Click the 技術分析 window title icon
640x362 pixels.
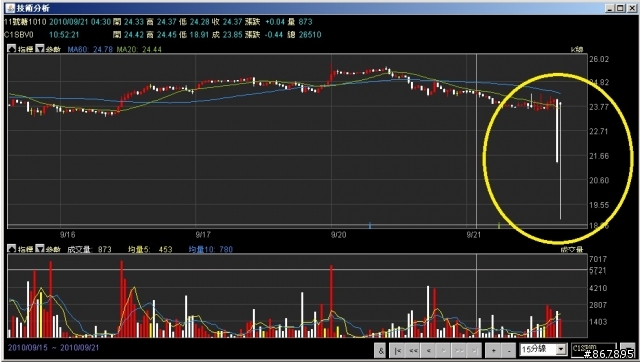[x=10, y=8]
